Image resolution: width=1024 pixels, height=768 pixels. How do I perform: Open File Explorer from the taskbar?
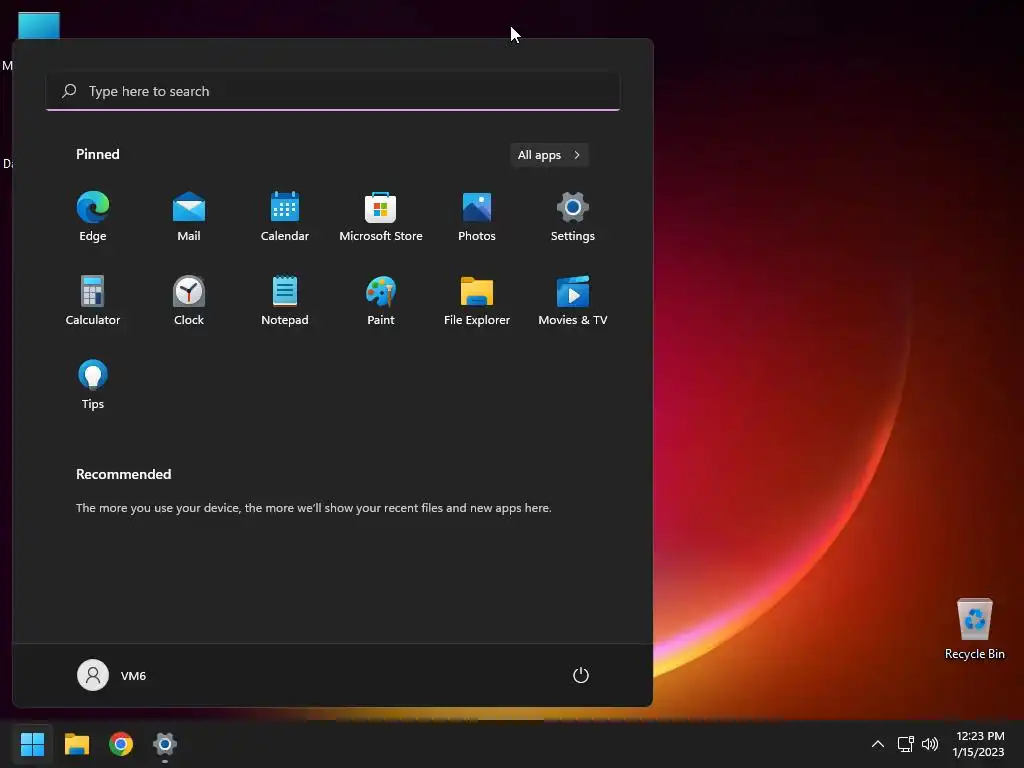tap(77, 744)
